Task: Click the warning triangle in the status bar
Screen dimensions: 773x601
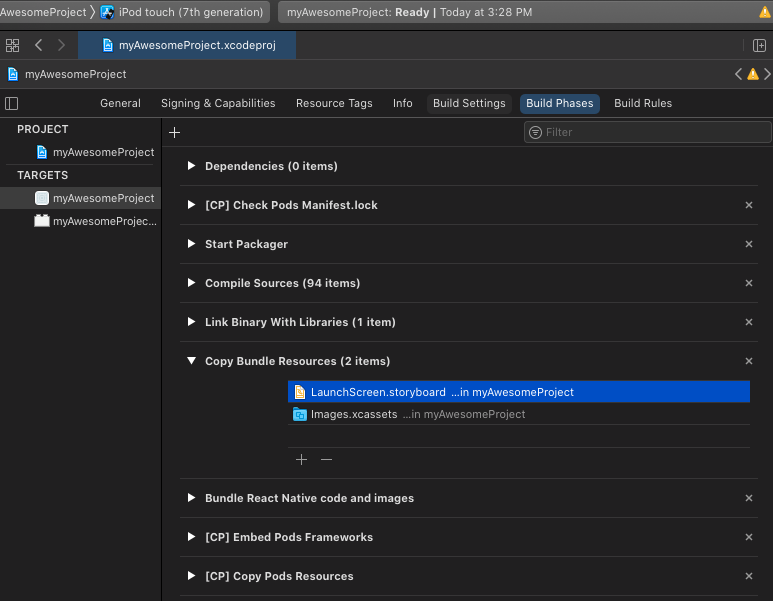Action: [765, 12]
